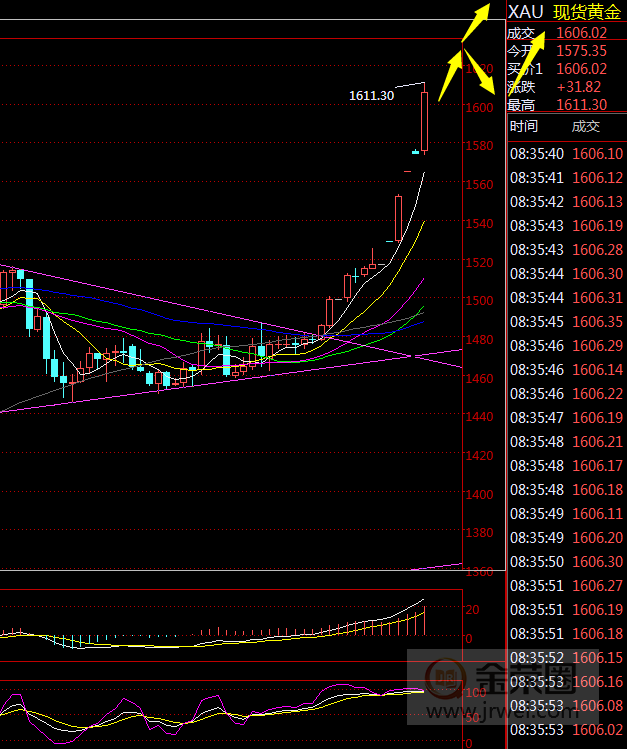Select the XAU symbol label
Image resolution: width=627 pixels, height=749 pixels.
(x=525, y=12)
